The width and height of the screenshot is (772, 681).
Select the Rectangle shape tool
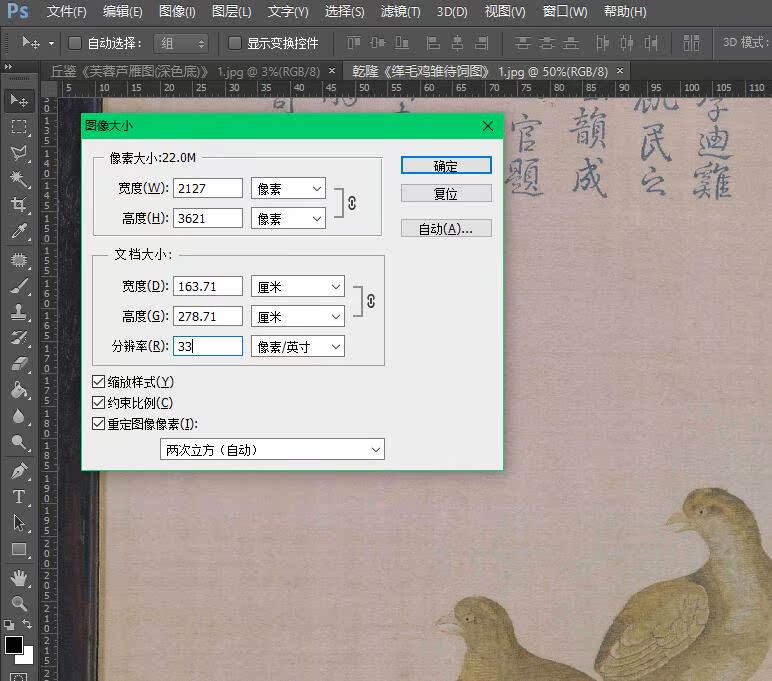[19, 550]
